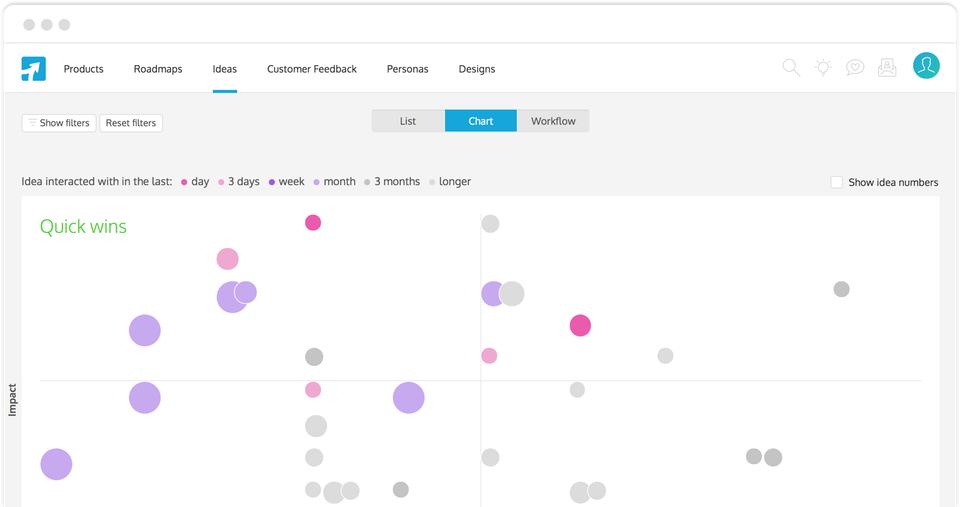Enable Show idea numbers checkbox
Image resolution: width=960 pixels, height=507 pixels.
click(x=836, y=182)
